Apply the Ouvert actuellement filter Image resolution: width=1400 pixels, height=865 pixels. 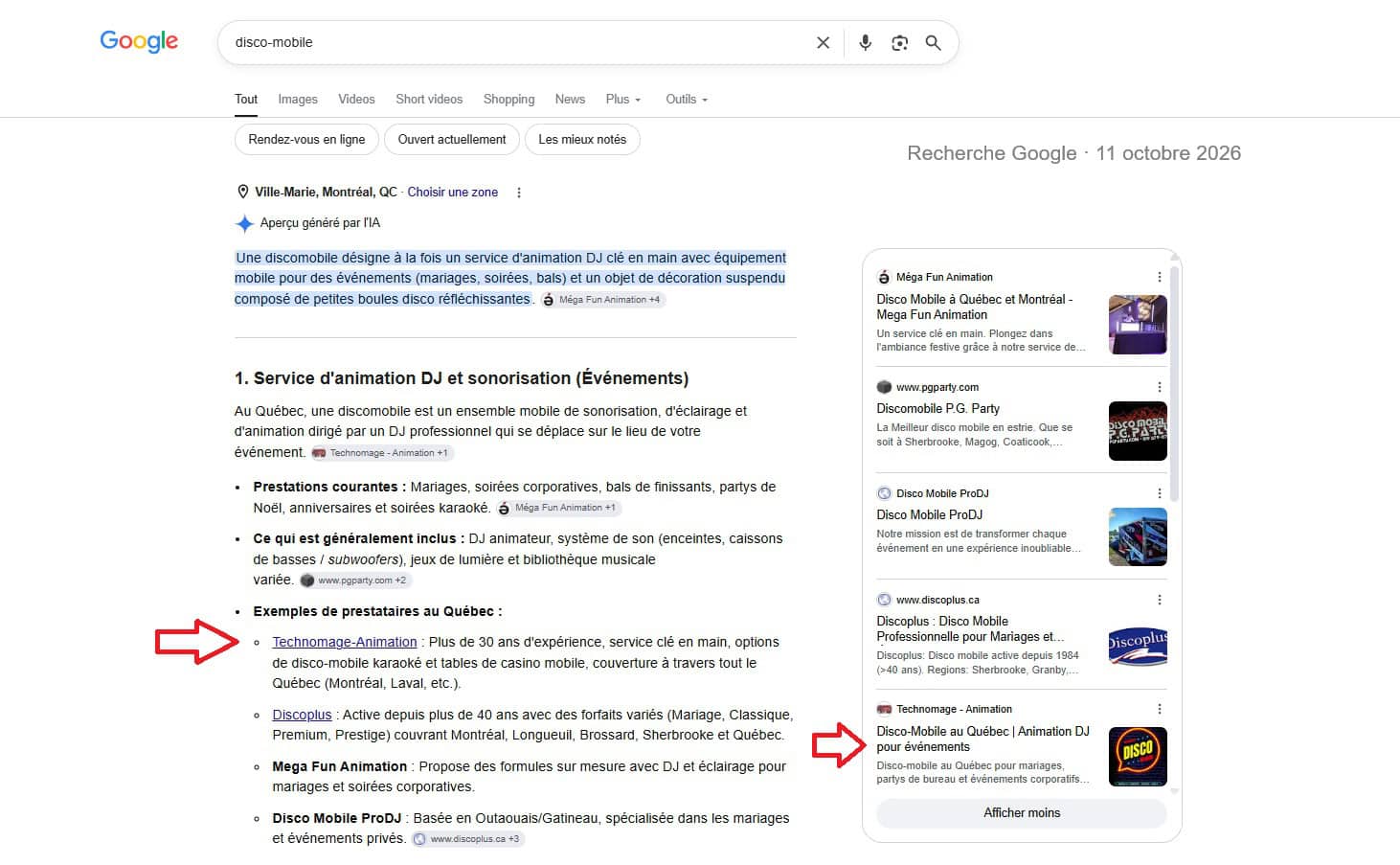452,140
